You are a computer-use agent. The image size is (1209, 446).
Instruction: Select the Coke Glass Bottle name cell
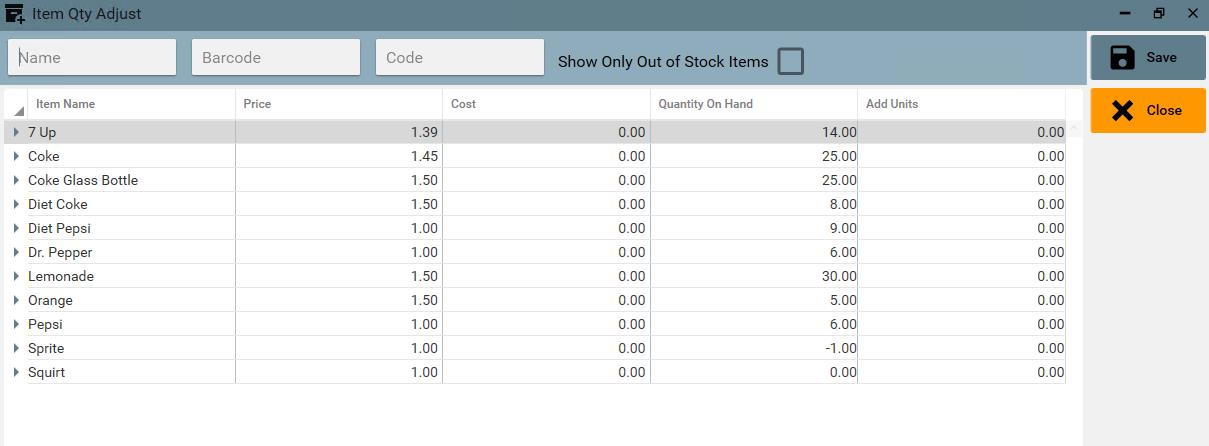(131, 180)
